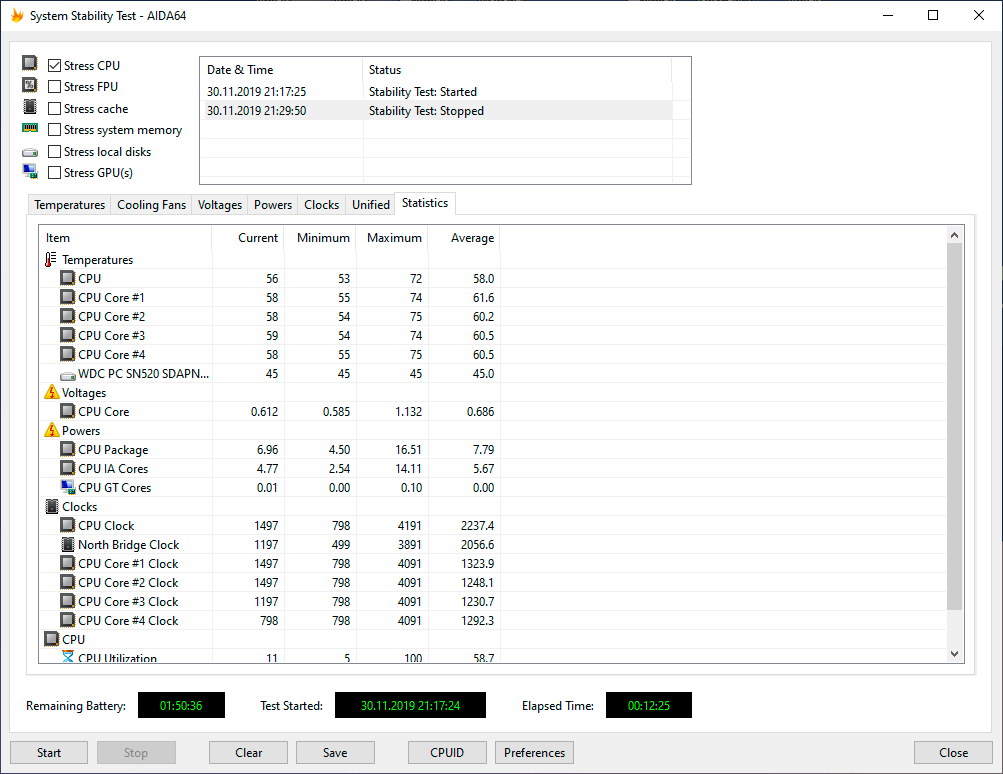The width and height of the screenshot is (1003, 774).
Task: Select the Stability Test: Stopped log row
Action: click(x=436, y=111)
